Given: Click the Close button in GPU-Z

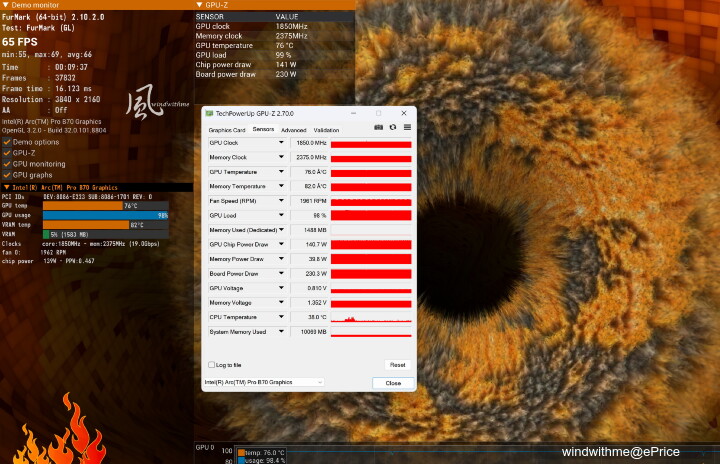Looking at the screenshot, I should (393, 383).
